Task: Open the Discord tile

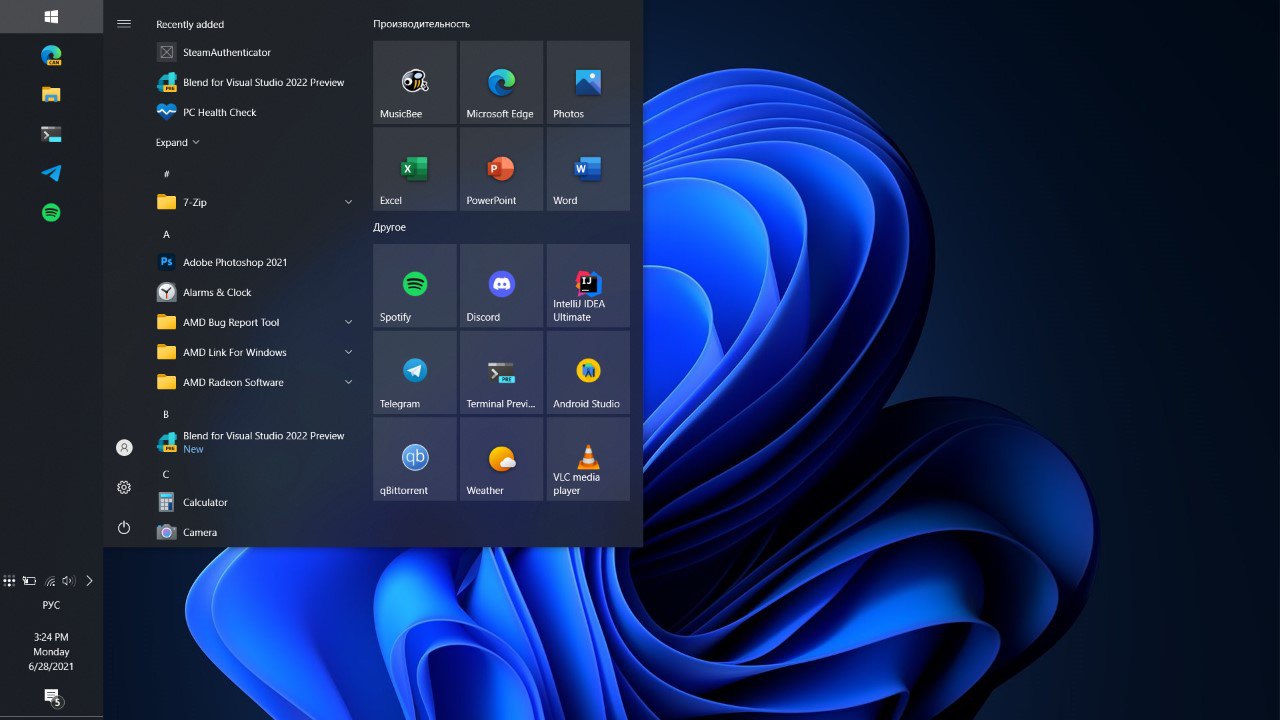Action: pyautogui.click(x=501, y=286)
